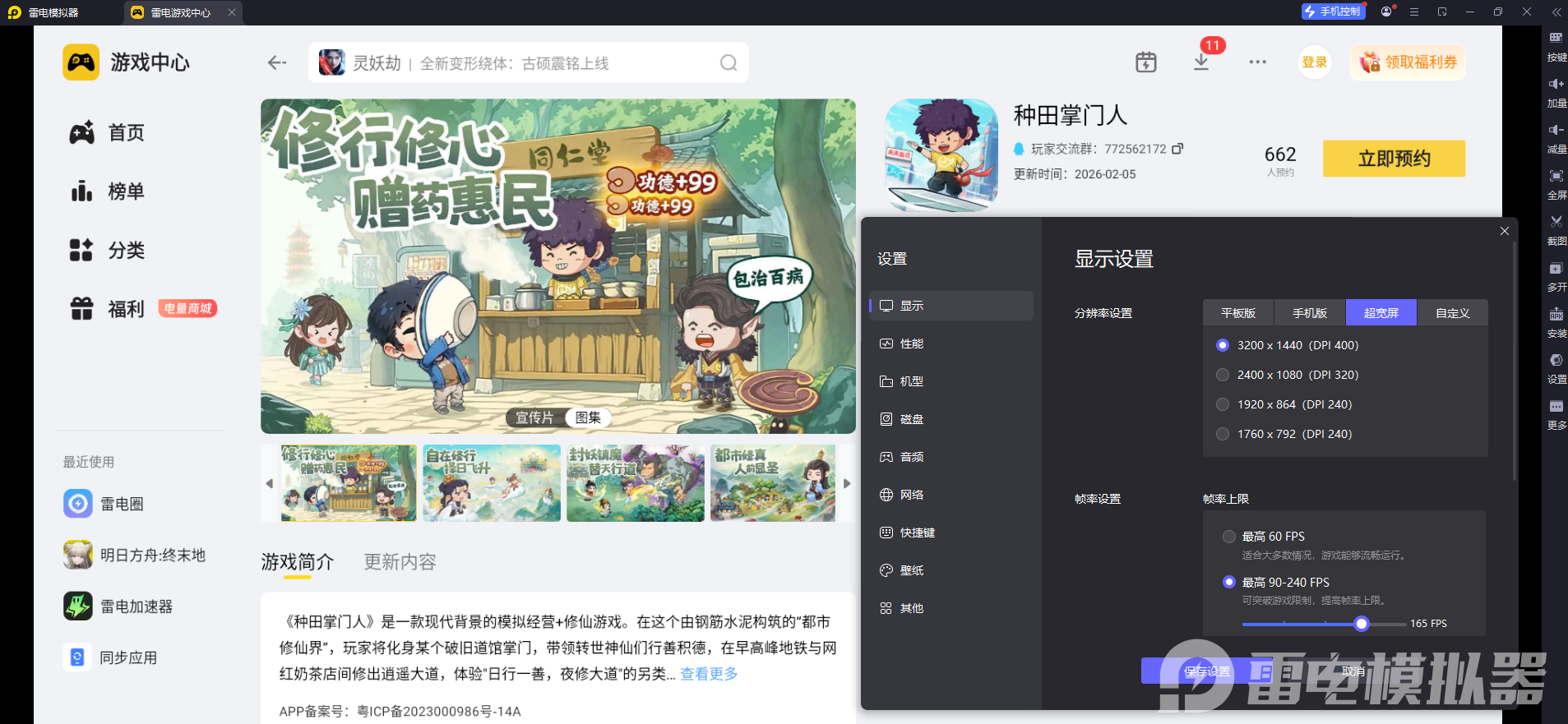Select 1760 x 792 (DPI 240) resolution
1568x724 pixels.
pyautogui.click(x=1223, y=434)
